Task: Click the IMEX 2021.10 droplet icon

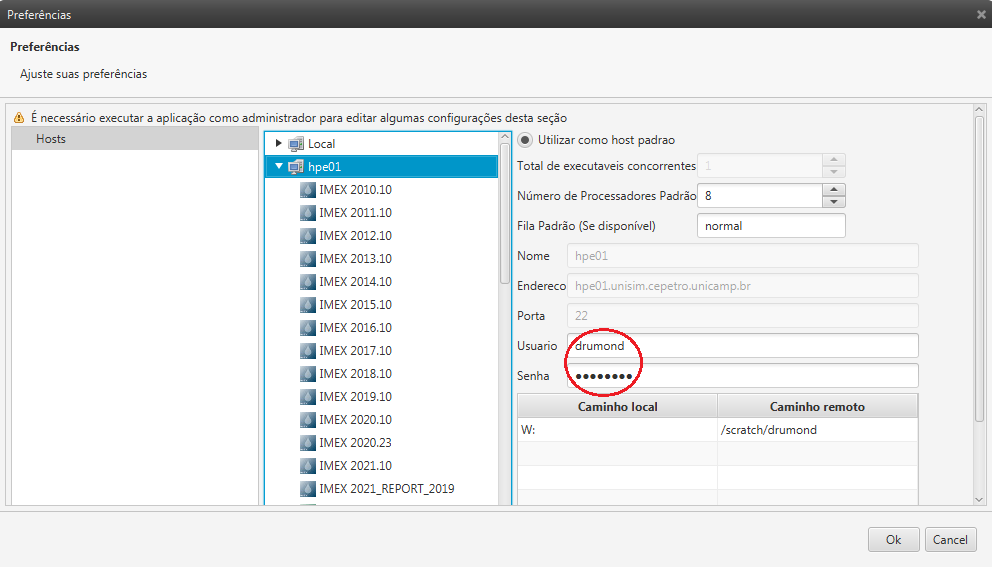Action: [x=307, y=466]
